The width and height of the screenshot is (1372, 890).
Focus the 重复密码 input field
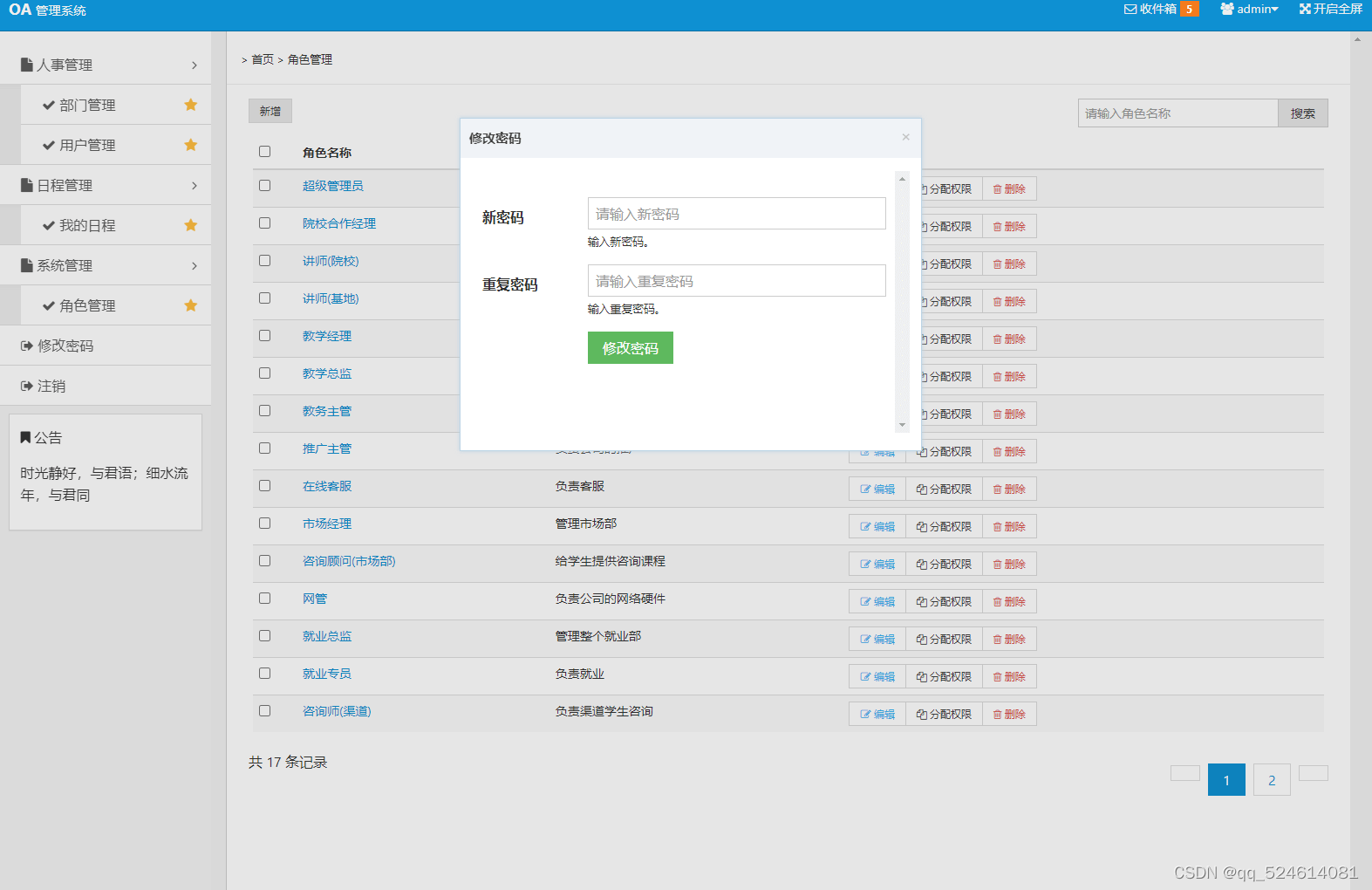tap(737, 281)
